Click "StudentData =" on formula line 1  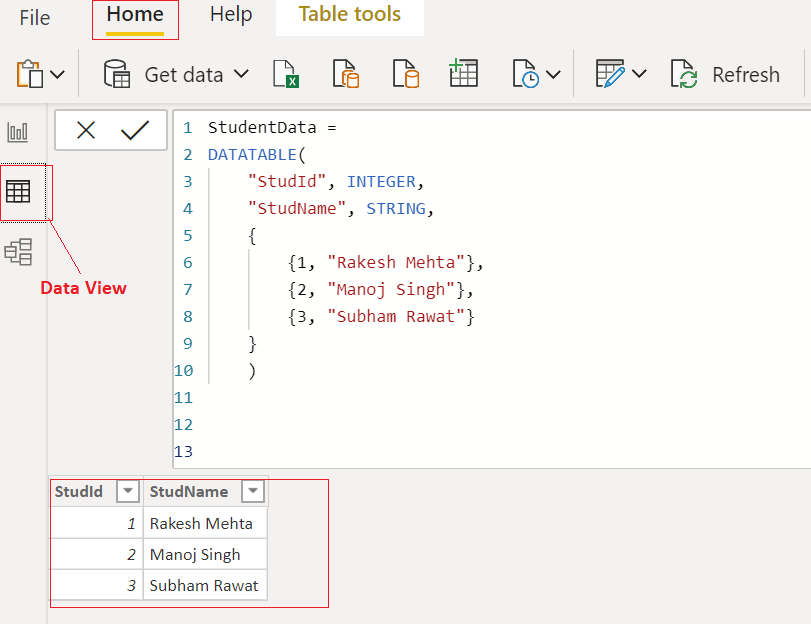point(272,127)
